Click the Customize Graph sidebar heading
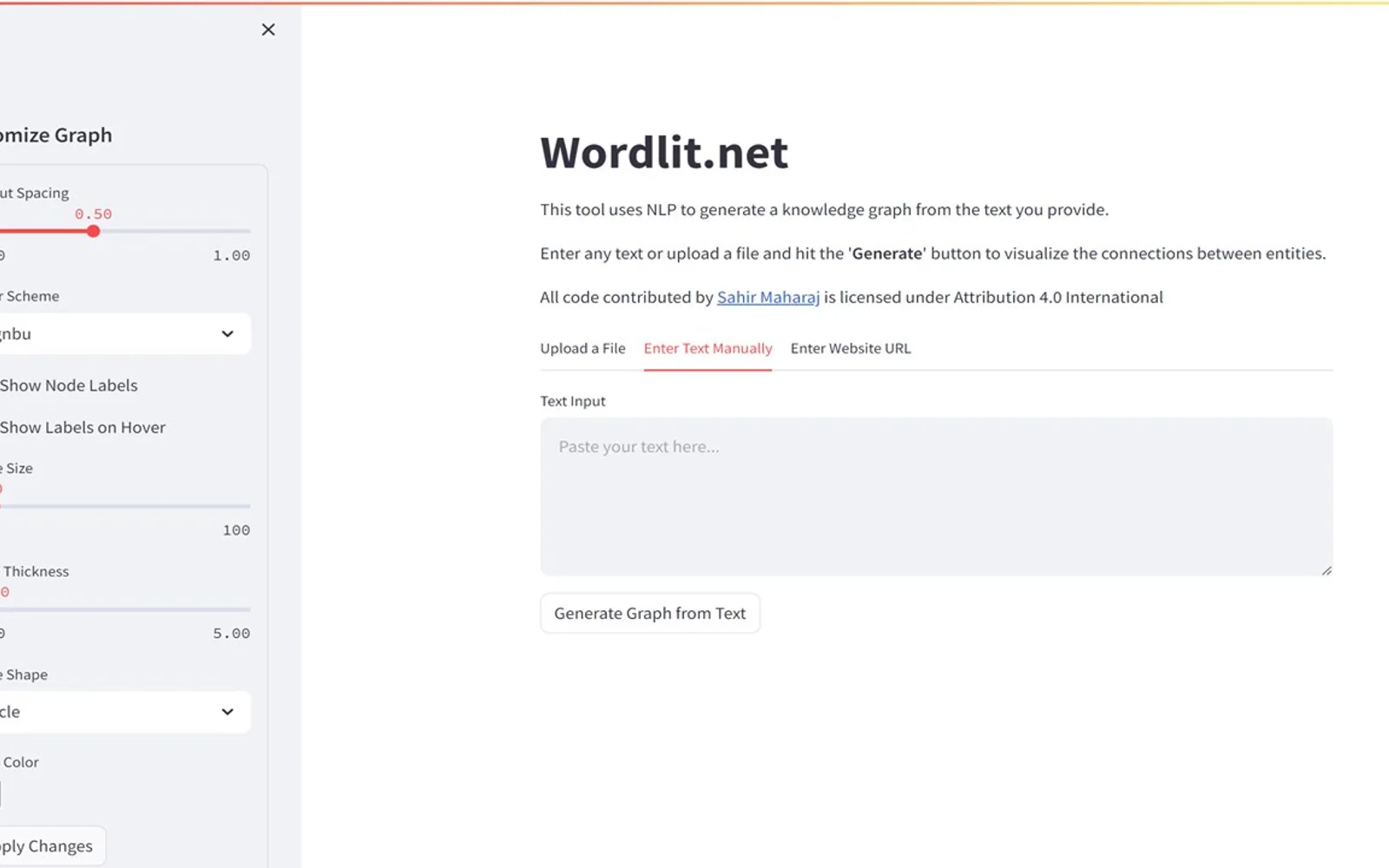Image resolution: width=1389 pixels, height=868 pixels. (56, 135)
